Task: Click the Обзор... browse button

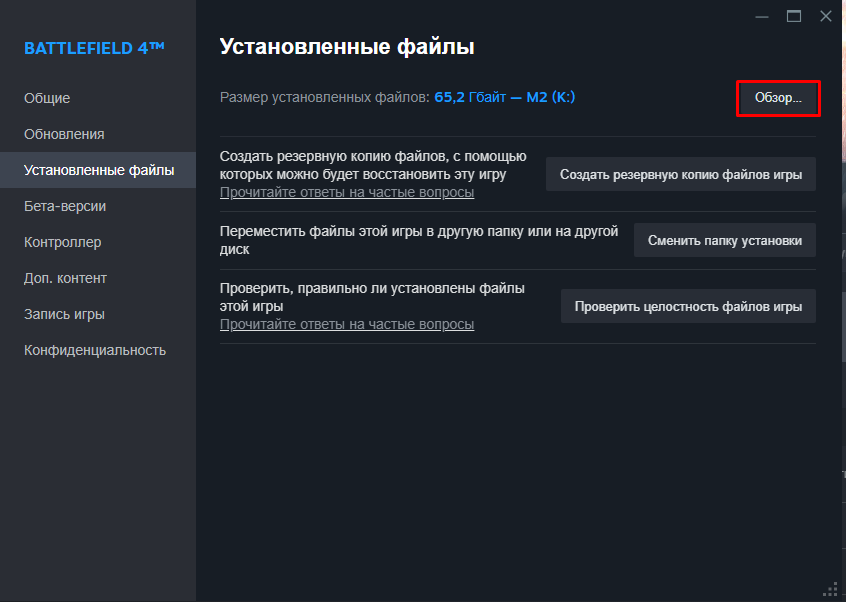Action: point(778,98)
